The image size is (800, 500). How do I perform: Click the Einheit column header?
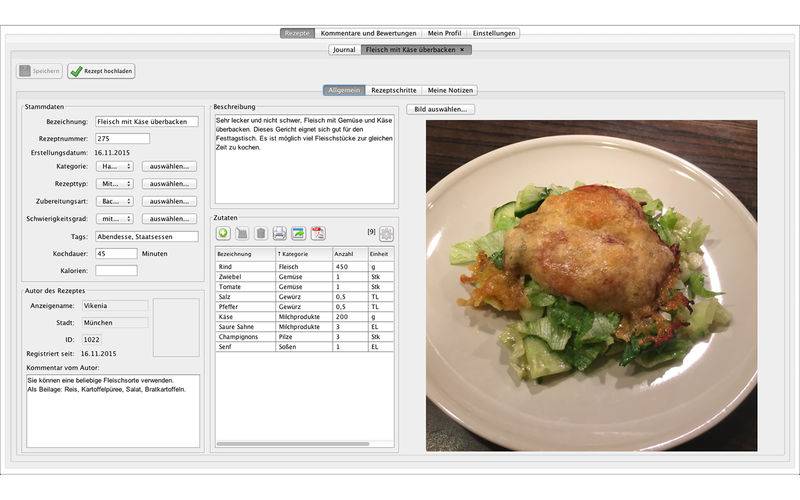pos(381,254)
